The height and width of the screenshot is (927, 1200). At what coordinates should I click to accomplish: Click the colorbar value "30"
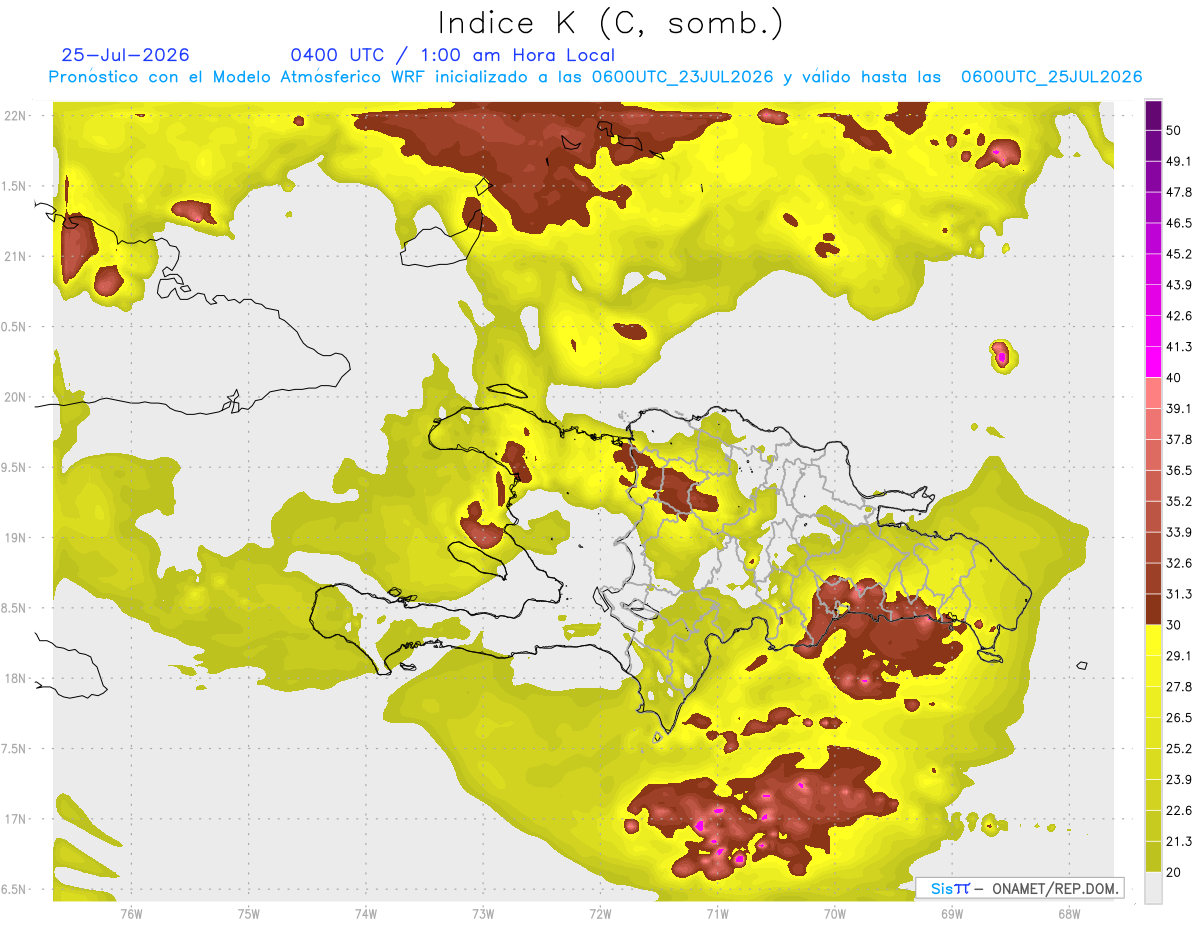tap(1175, 624)
